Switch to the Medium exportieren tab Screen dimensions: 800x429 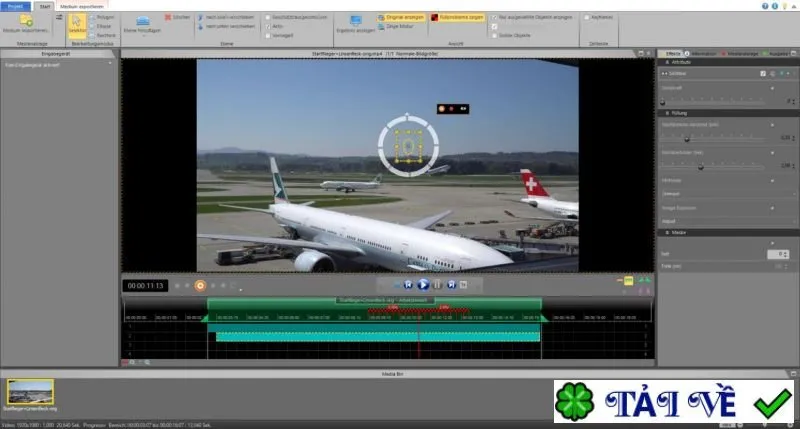pyautogui.click(x=82, y=7)
